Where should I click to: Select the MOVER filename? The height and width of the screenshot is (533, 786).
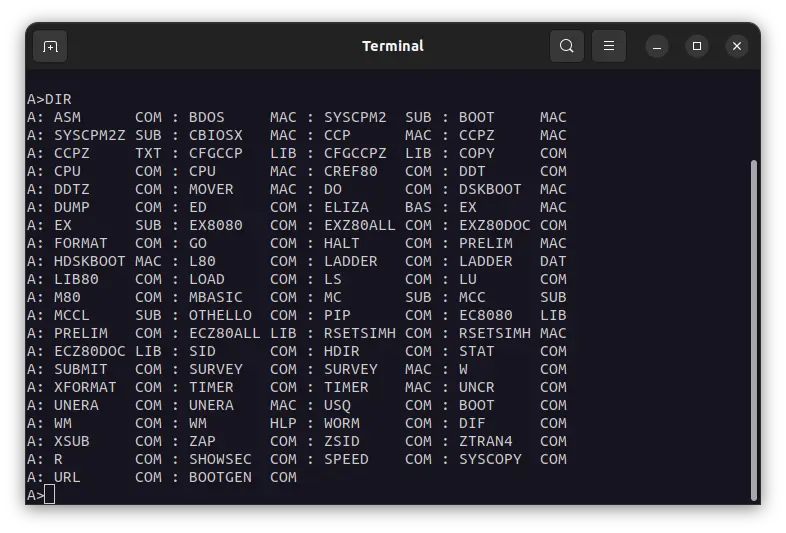pos(211,190)
